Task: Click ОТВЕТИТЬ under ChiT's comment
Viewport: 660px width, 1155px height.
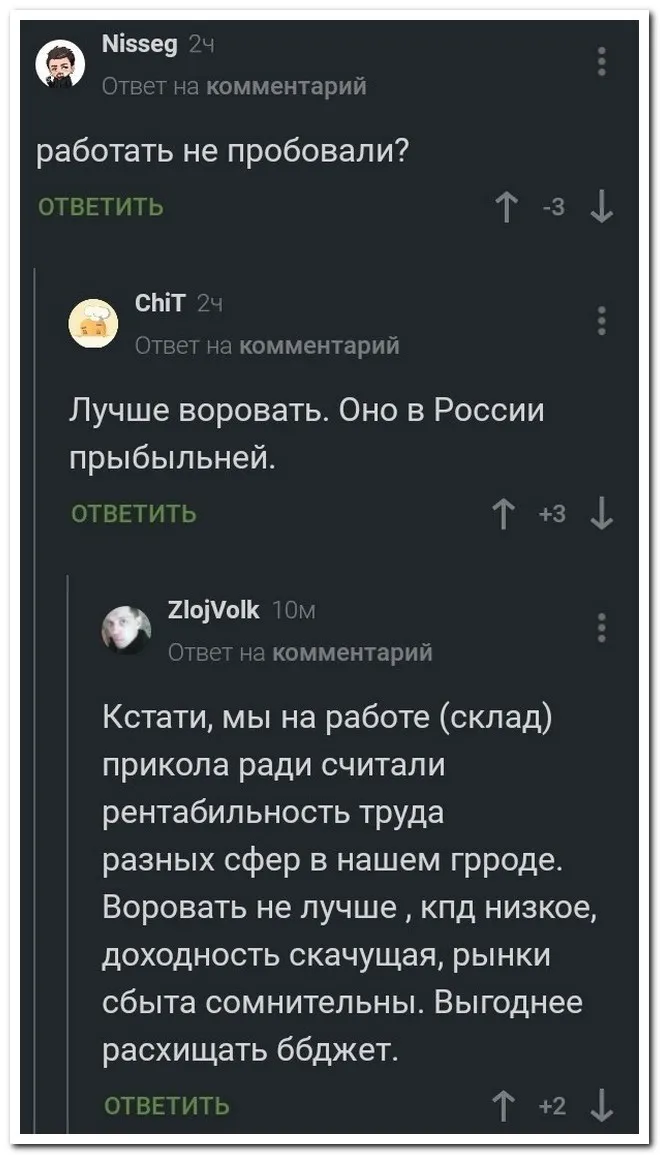Action: [x=134, y=515]
